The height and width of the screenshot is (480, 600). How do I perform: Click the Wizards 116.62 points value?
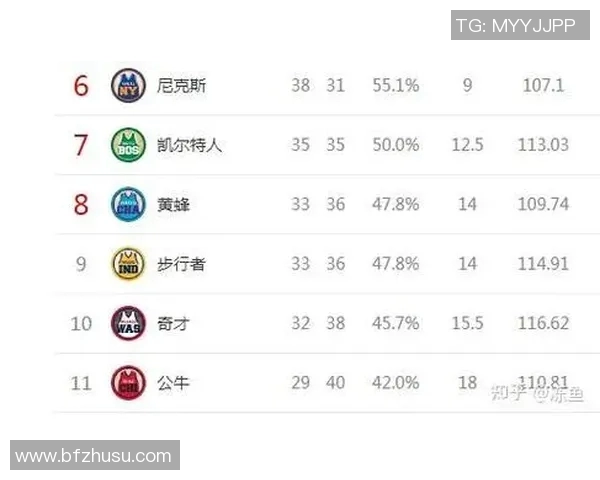(x=545, y=323)
